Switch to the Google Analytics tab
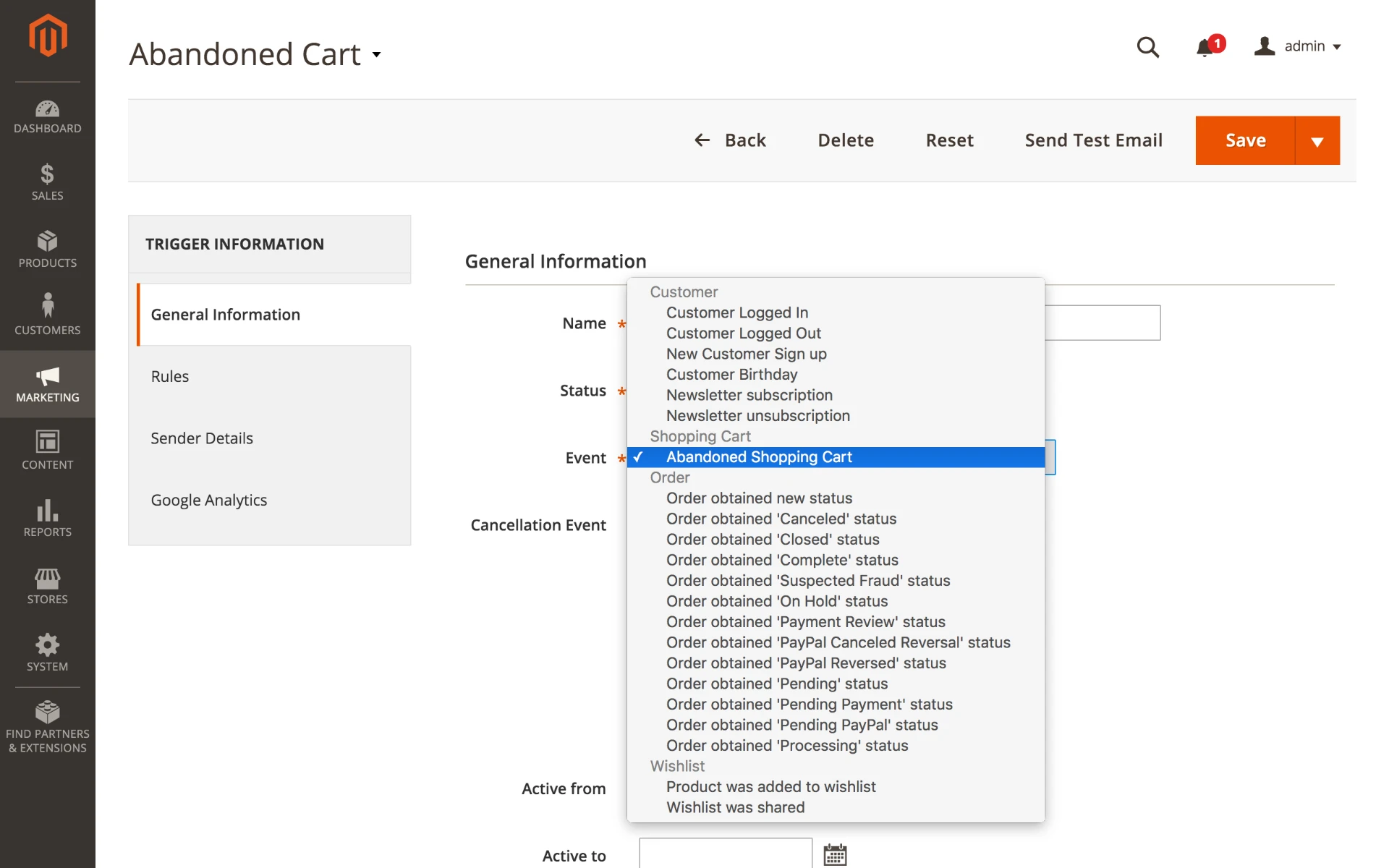The width and height of the screenshot is (1389, 868). tap(208, 499)
